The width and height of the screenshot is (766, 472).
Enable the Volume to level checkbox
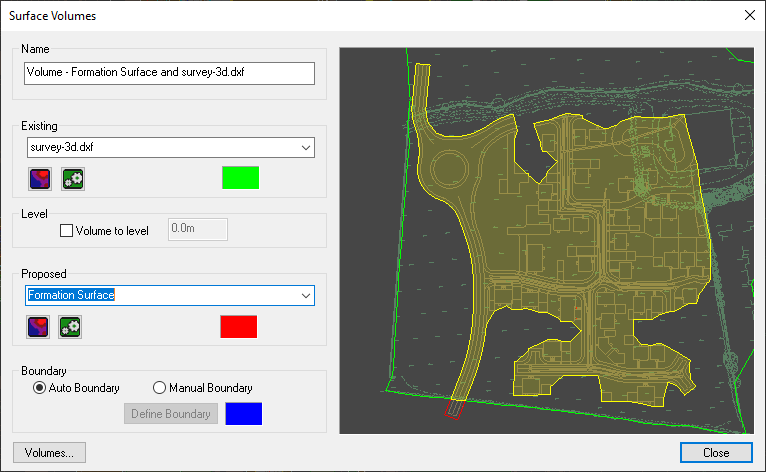[68, 231]
